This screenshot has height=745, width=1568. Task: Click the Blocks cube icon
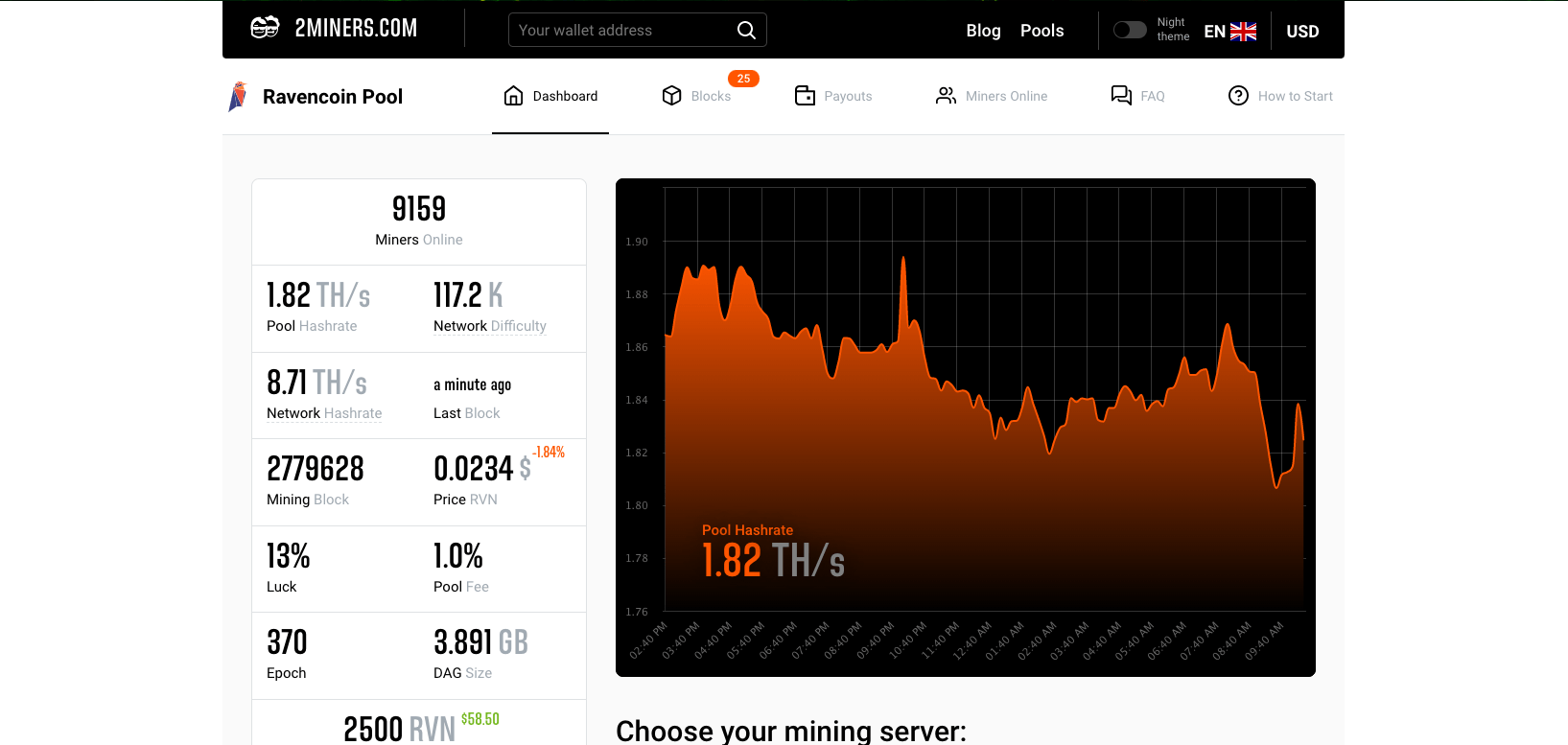(x=672, y=96)
